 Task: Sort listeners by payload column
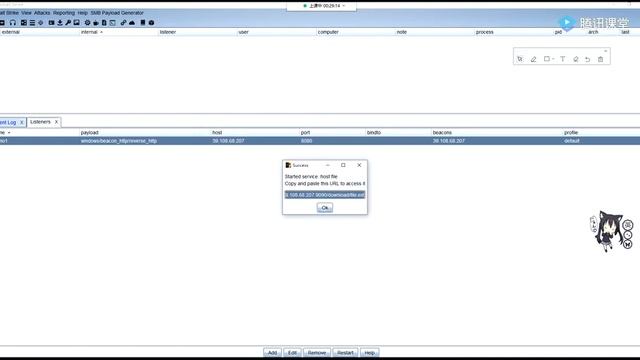point(89,133)
